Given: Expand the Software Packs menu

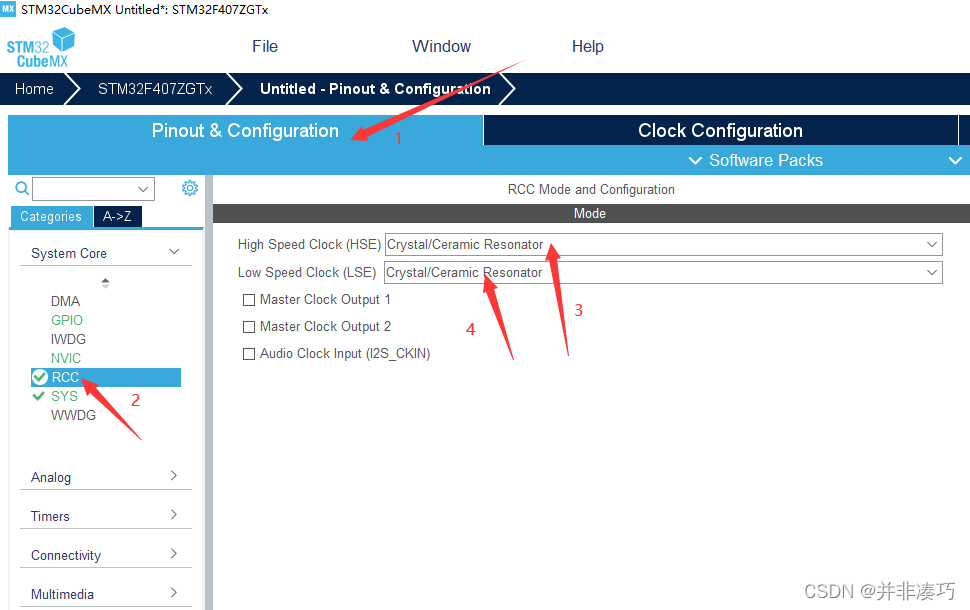Looking at the screenshot, I should pyautogui.click(x=756, y=160).
